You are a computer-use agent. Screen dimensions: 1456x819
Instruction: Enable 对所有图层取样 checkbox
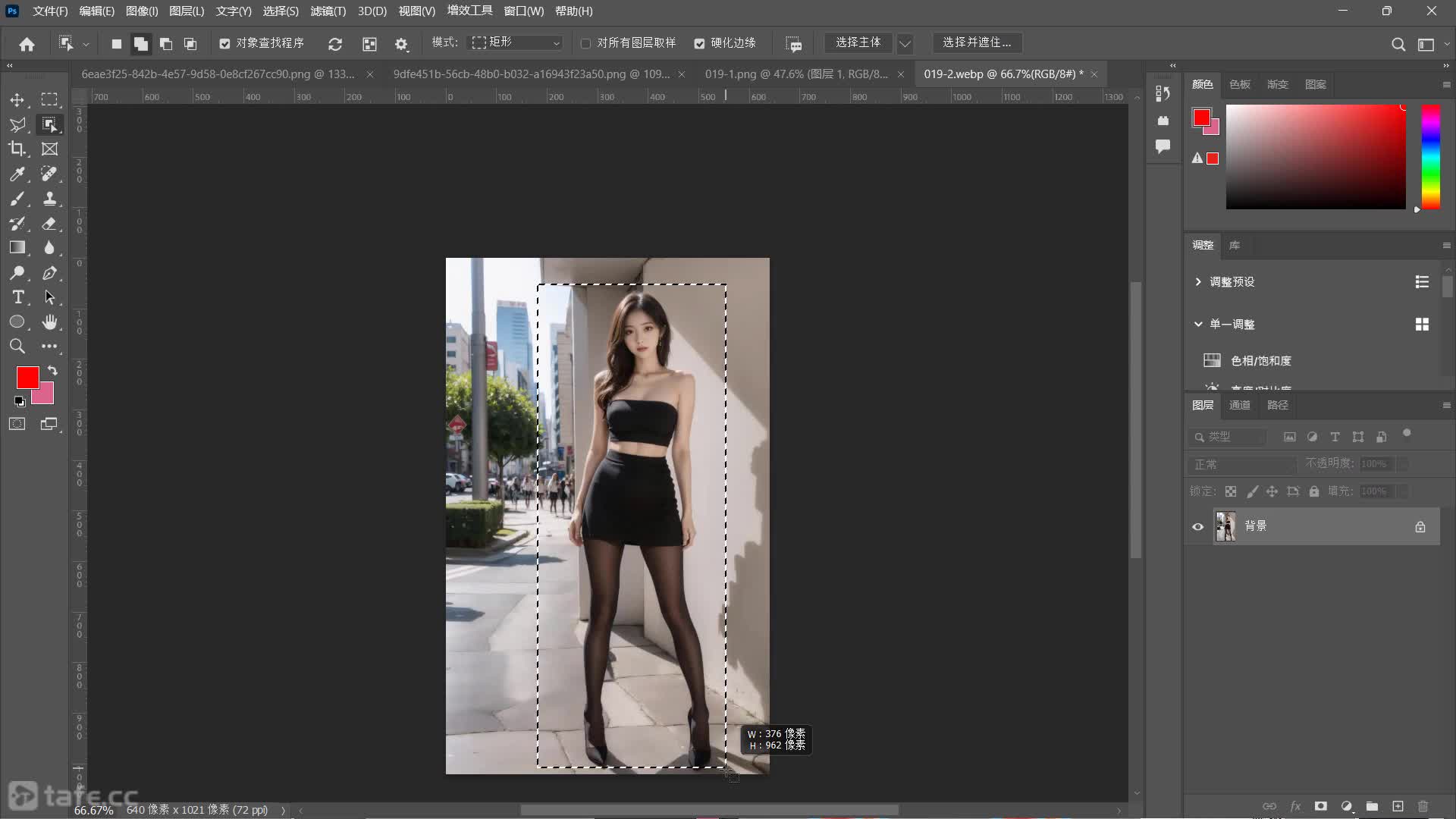(x=585, y=44)
